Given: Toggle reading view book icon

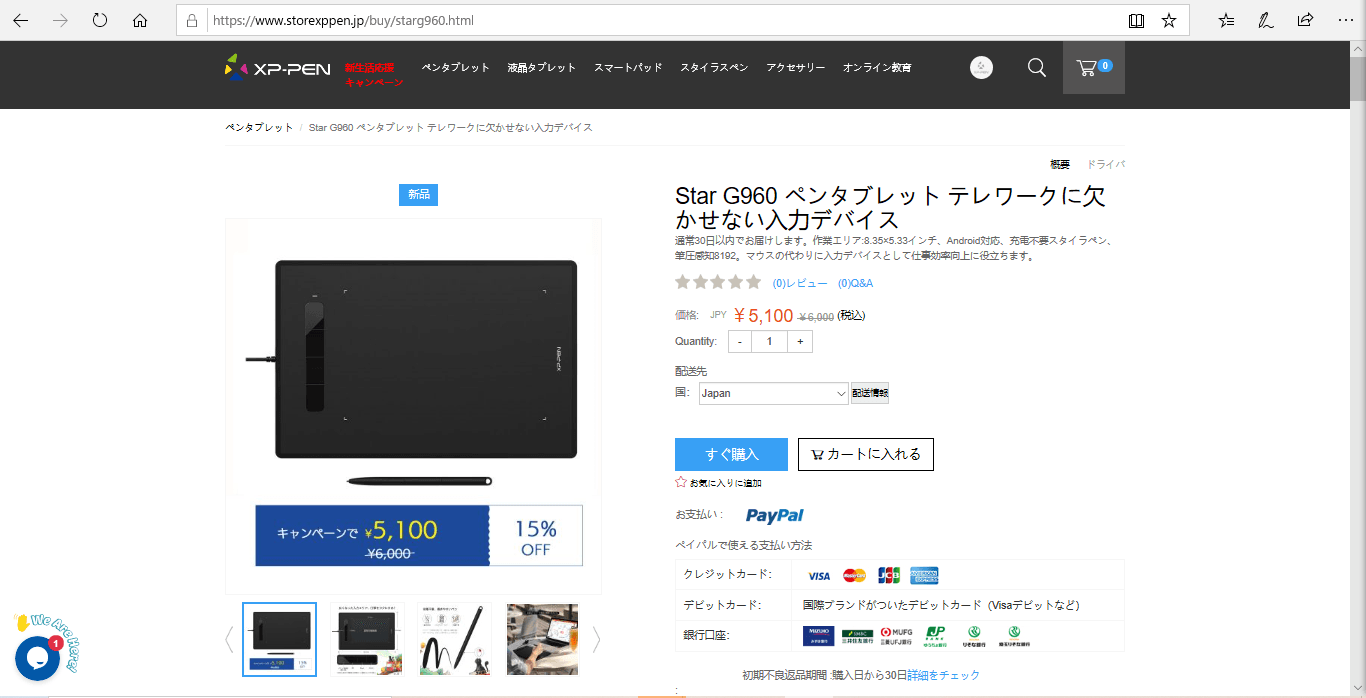Looking at the screenshot, I should [1136, 20].
